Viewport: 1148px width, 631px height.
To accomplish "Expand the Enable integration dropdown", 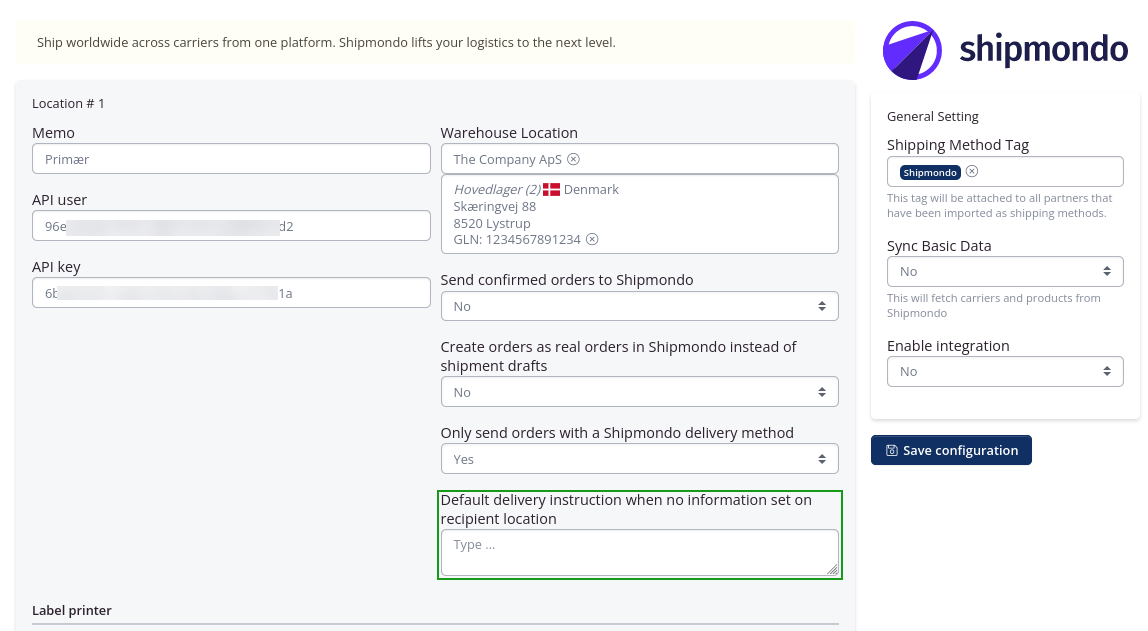I will click(1004, 371).
